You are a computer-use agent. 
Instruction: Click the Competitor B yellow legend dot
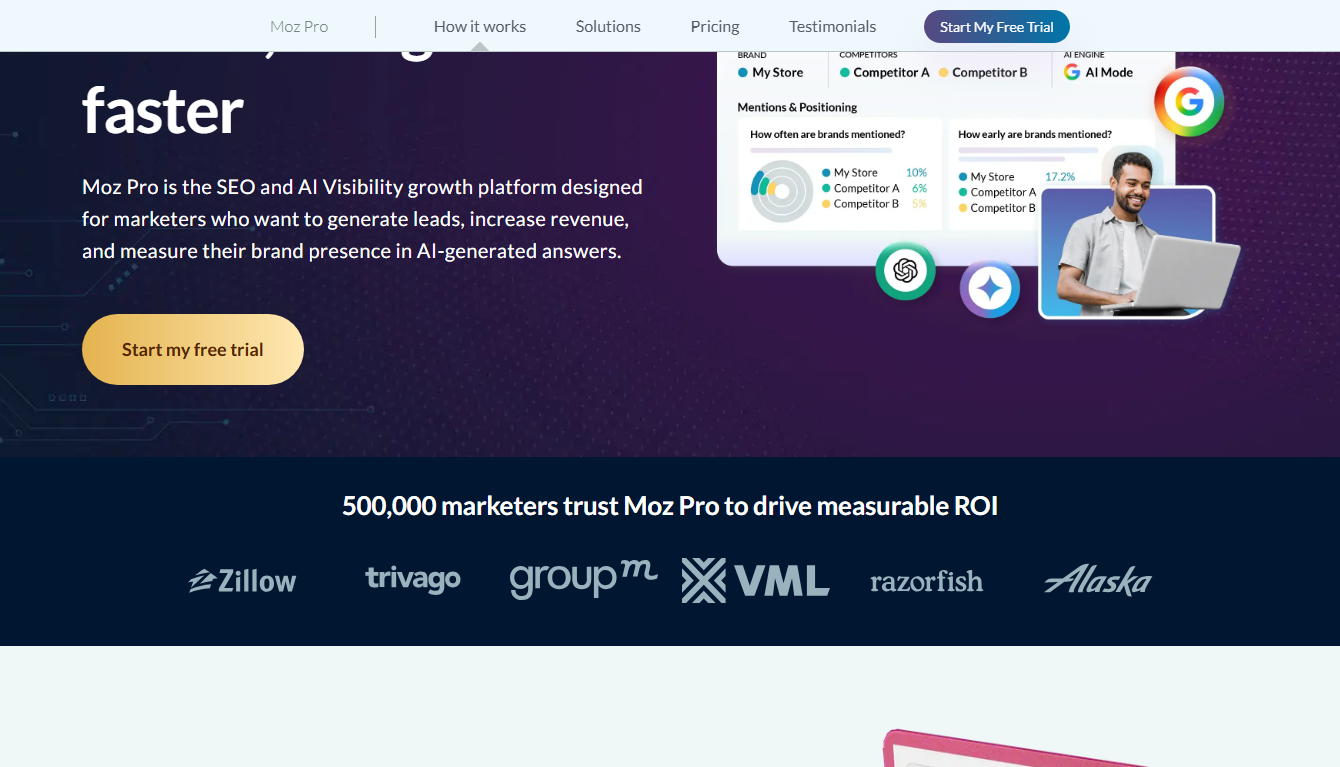[943, 73]
